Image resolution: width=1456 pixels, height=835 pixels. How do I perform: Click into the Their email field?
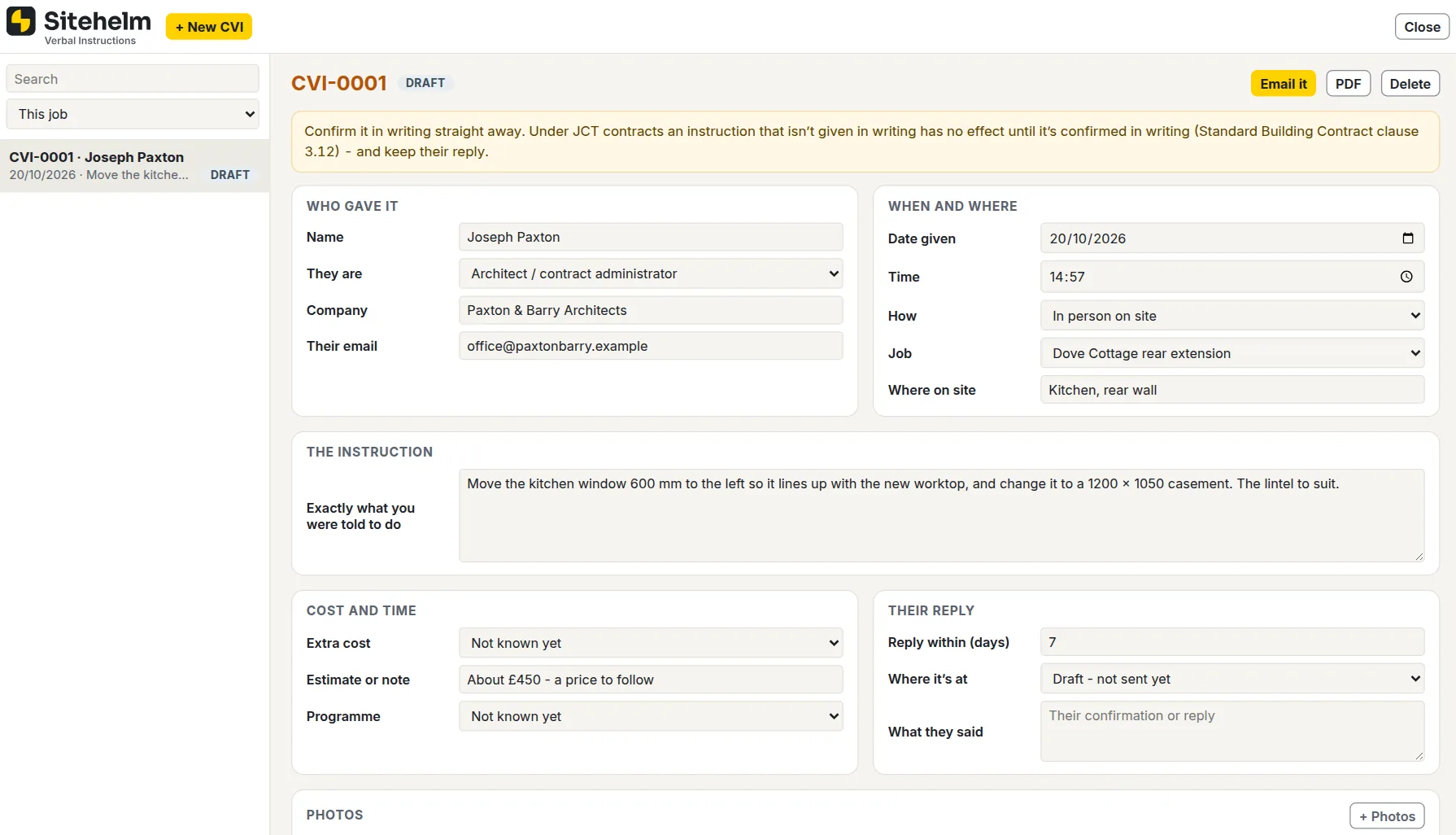tap(651, 346)
